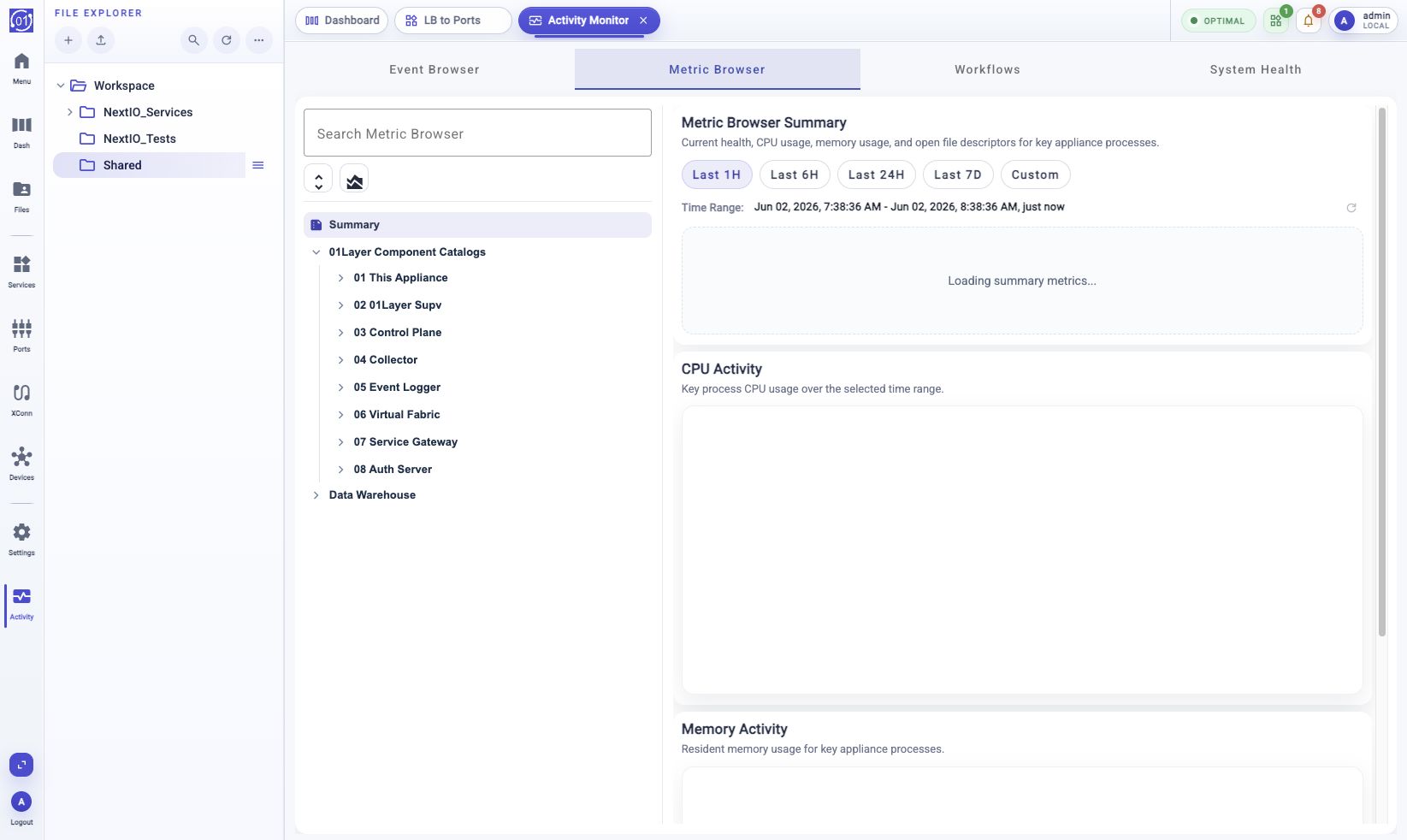The image size is (1407, 840).
Task: Click the 01 logo at top left
Action: click(x=21, y=21)
